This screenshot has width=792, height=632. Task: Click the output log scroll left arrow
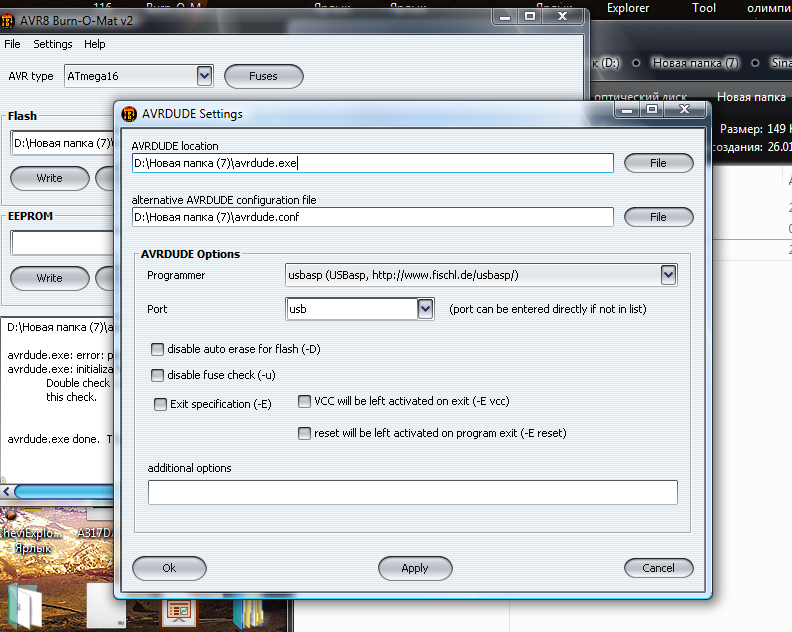click(x=6, y=491)
